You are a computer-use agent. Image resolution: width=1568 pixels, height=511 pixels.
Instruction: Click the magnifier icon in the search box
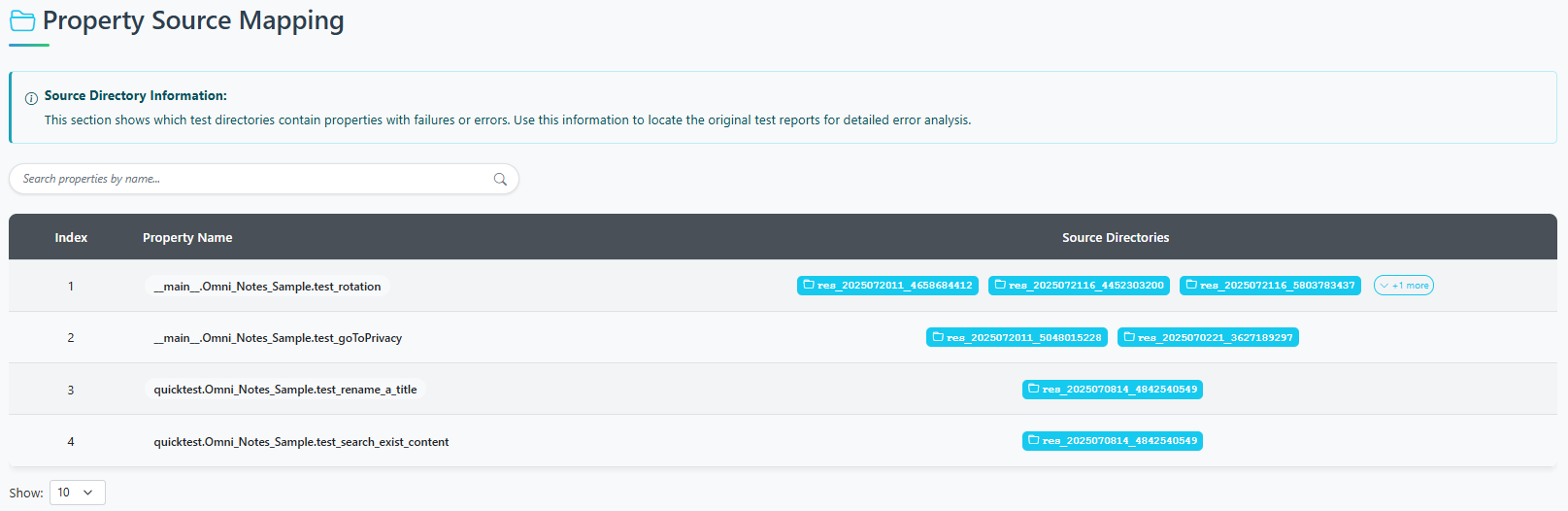click(x=500, y=179)
